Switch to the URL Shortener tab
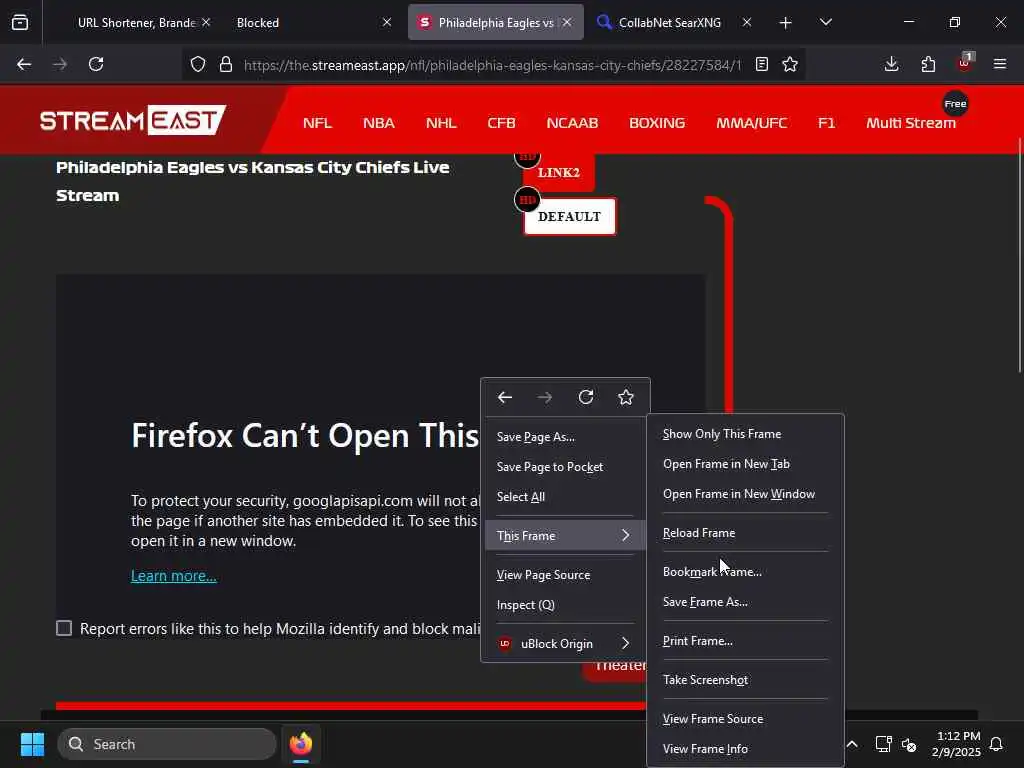The image size is (1024, 768). (x=135, y=23)
